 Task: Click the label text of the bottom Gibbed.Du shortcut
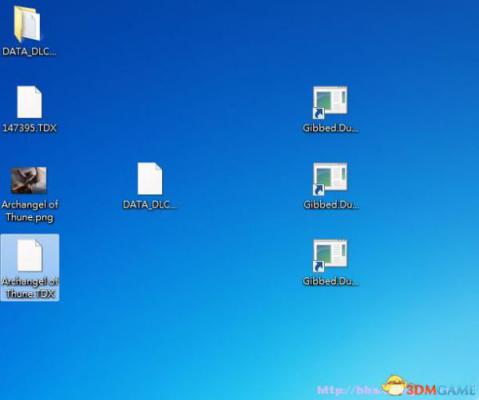click(x=331, y=281)
